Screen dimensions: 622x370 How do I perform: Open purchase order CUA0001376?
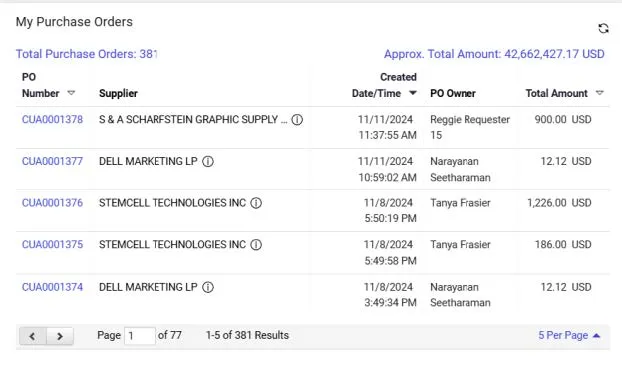pos(52,203)
